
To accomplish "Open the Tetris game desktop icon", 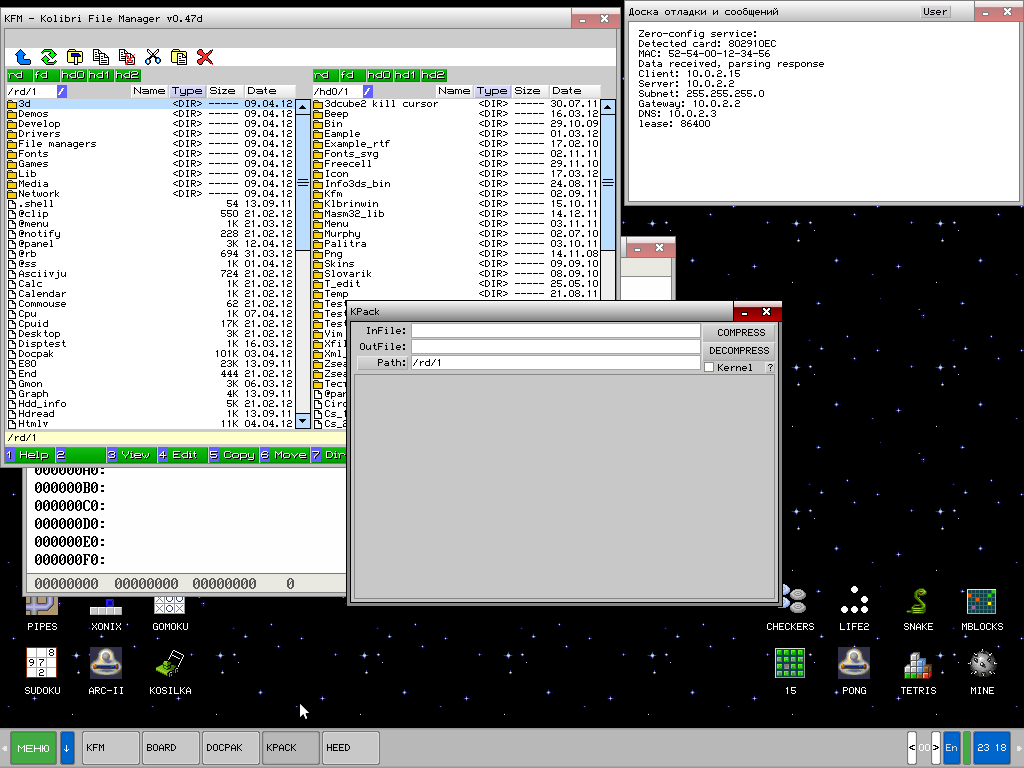I will pos(917,668).
